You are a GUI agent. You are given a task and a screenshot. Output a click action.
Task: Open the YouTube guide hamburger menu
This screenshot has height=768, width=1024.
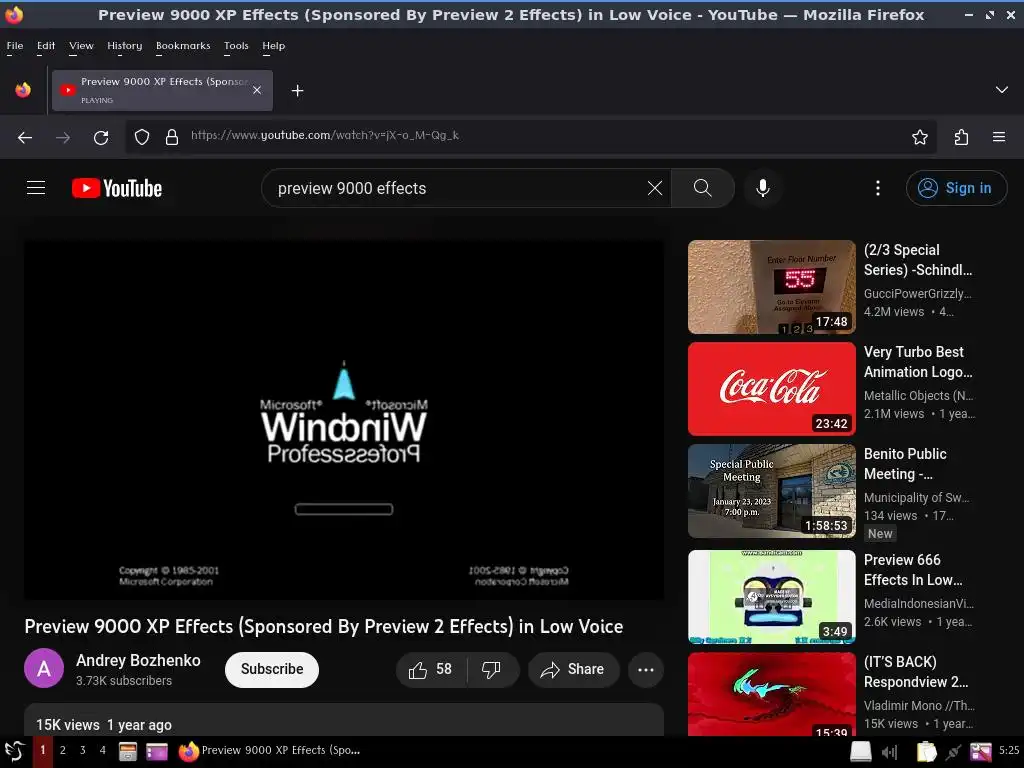(x=36, y=188)
